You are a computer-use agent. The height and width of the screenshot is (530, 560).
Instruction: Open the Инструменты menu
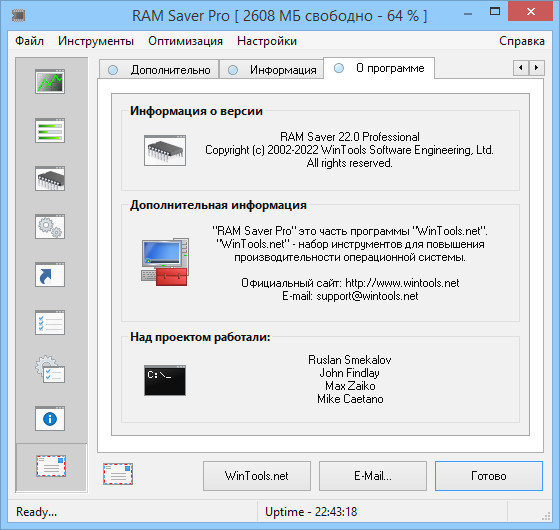click(96, 41)
